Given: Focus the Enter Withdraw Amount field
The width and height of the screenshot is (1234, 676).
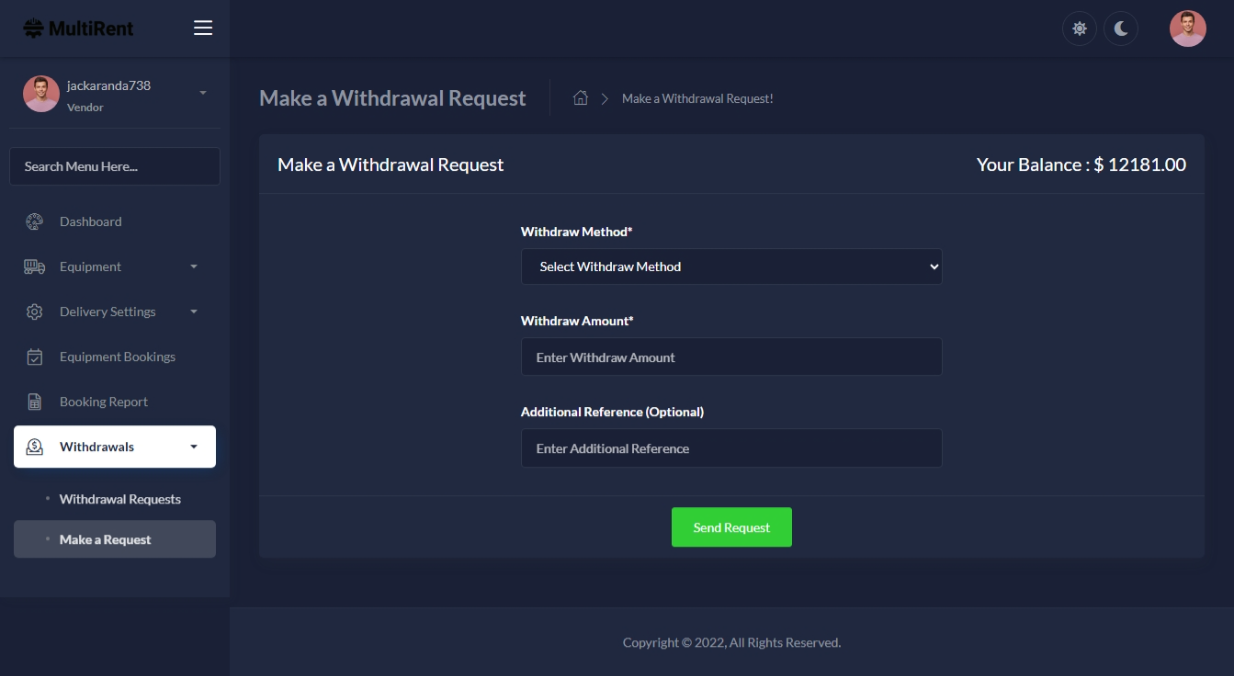Looking at the screenshot, I should point(731,357).
